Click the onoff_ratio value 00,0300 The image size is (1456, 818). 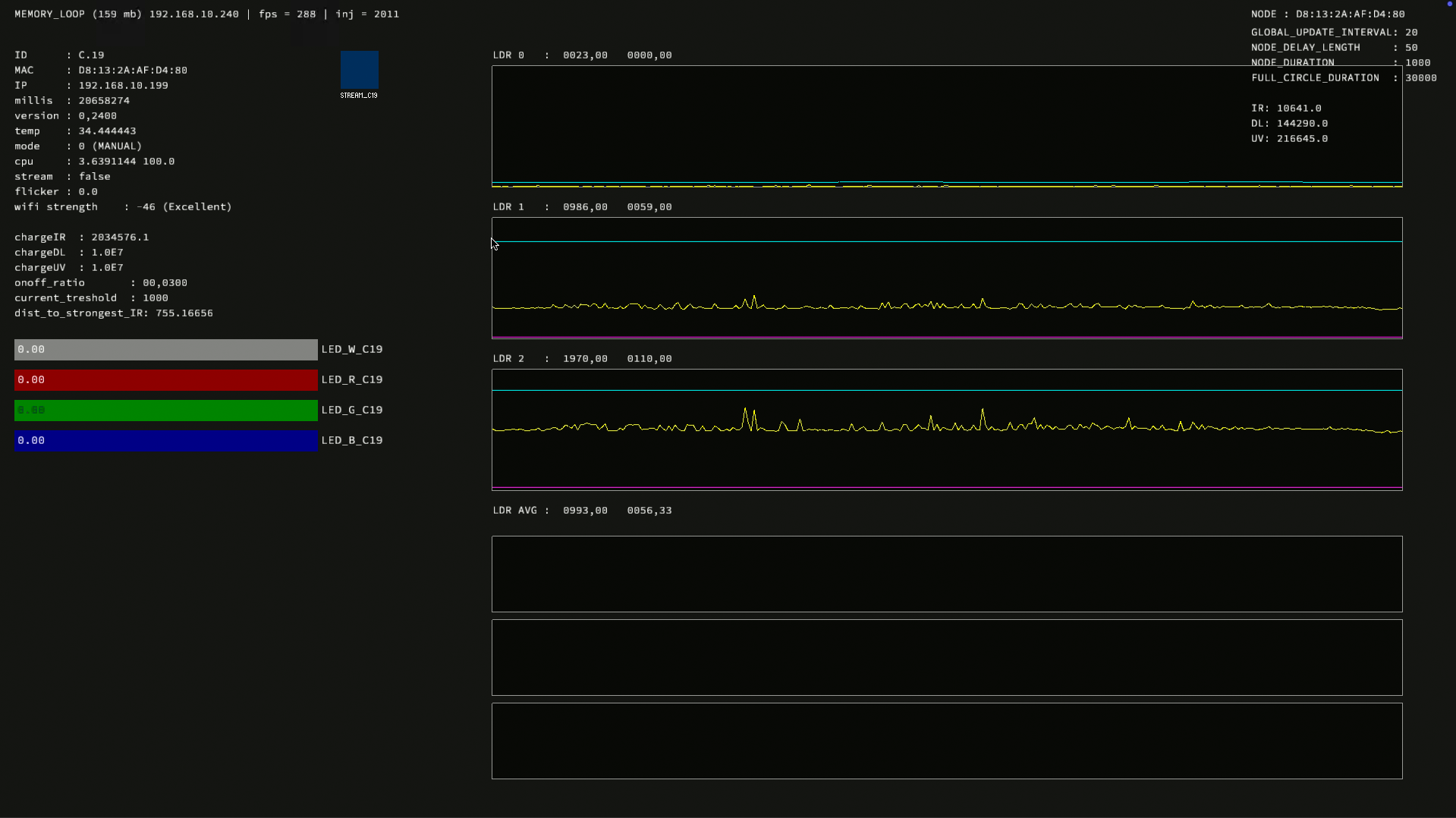165,283
